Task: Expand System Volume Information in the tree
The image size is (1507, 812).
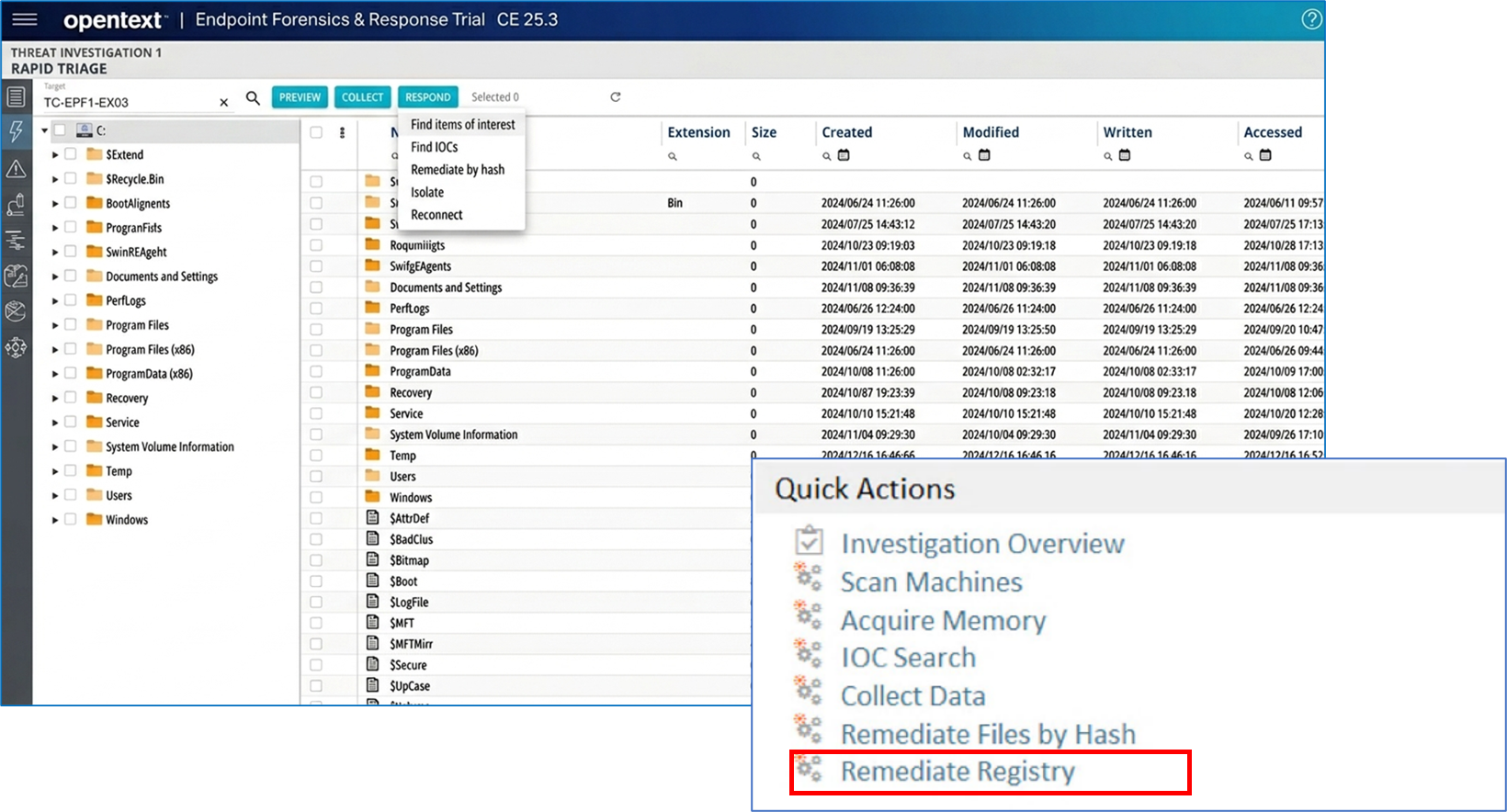Action: 55,447
